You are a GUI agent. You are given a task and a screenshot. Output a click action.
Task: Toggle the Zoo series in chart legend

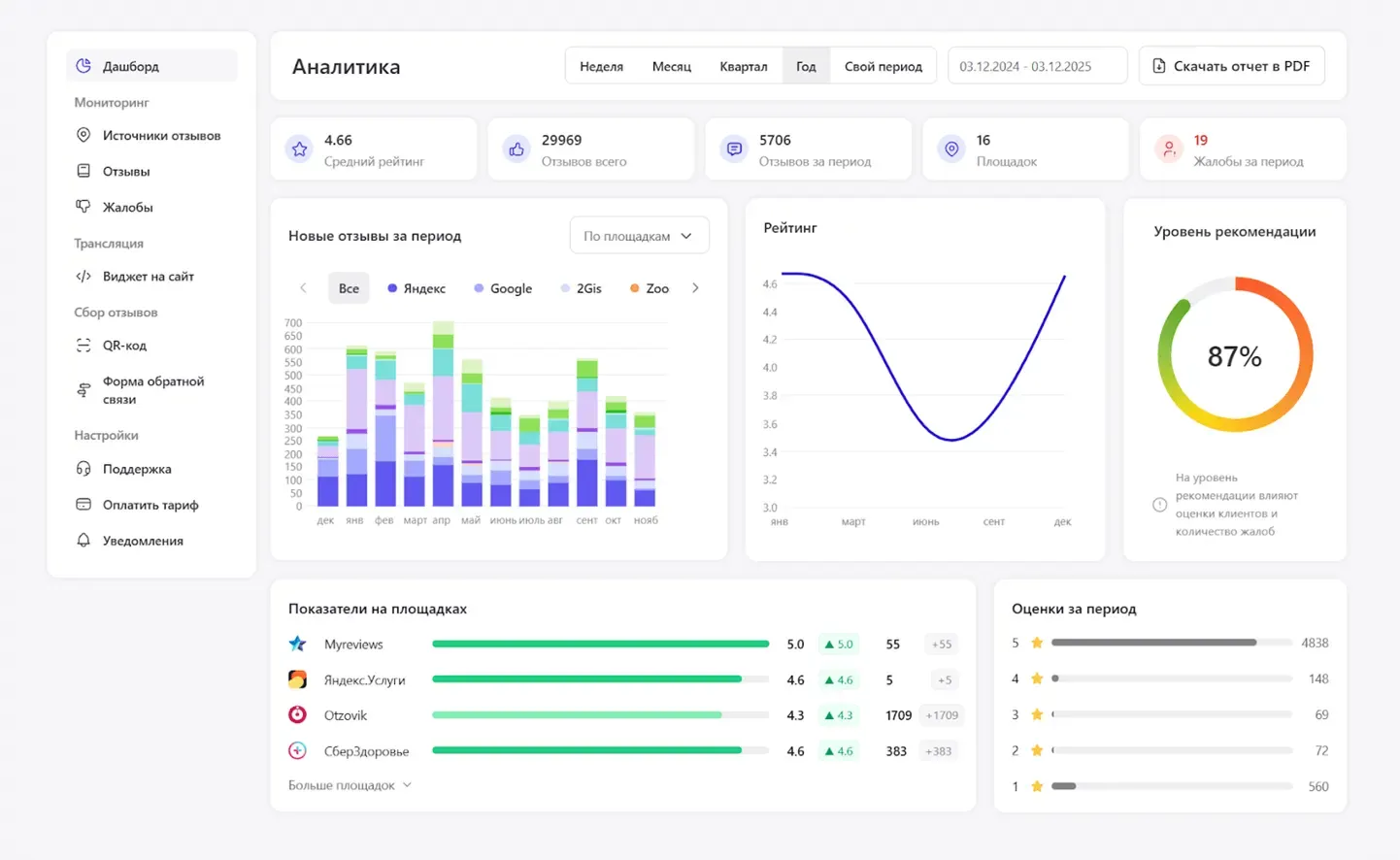pos(650,288)
